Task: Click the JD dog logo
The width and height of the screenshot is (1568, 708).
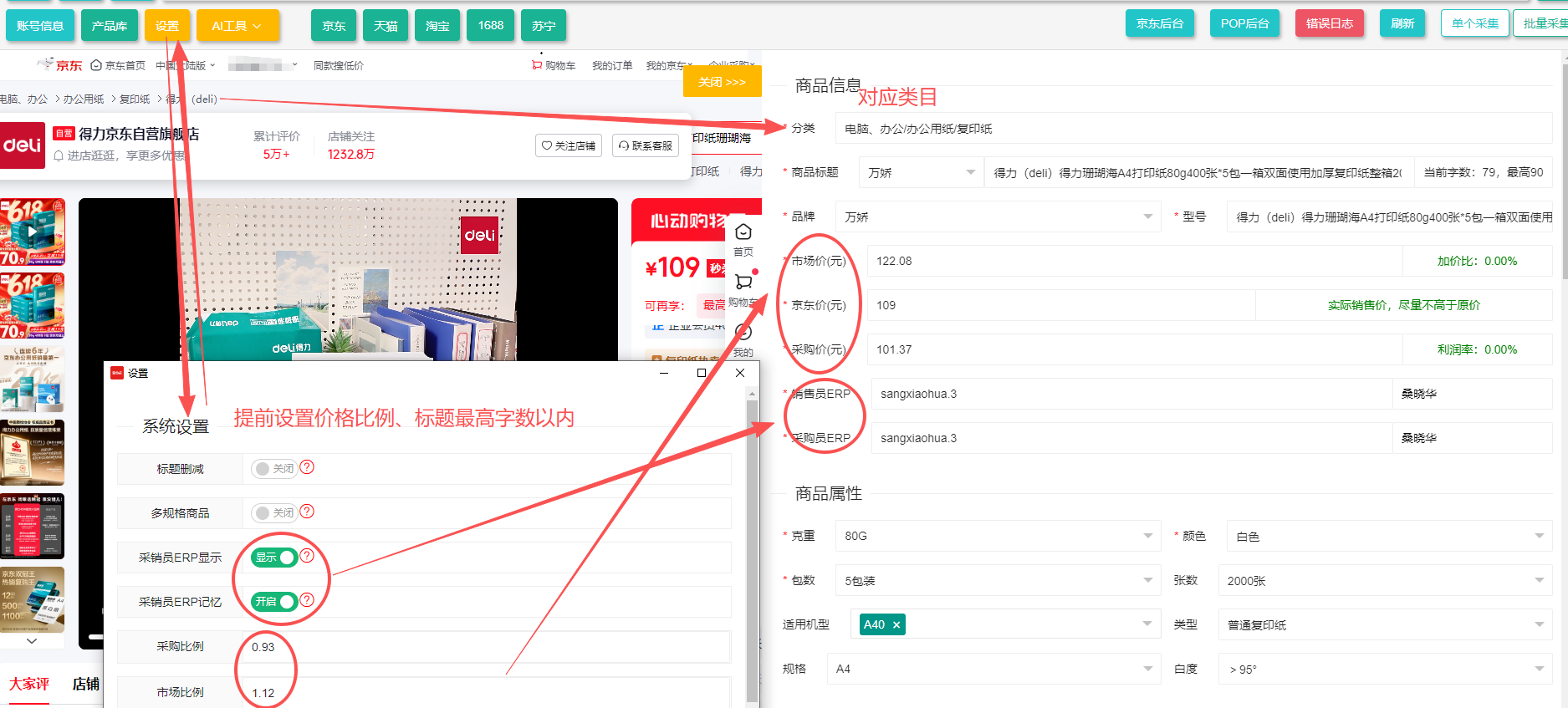Action: (45, 64)
